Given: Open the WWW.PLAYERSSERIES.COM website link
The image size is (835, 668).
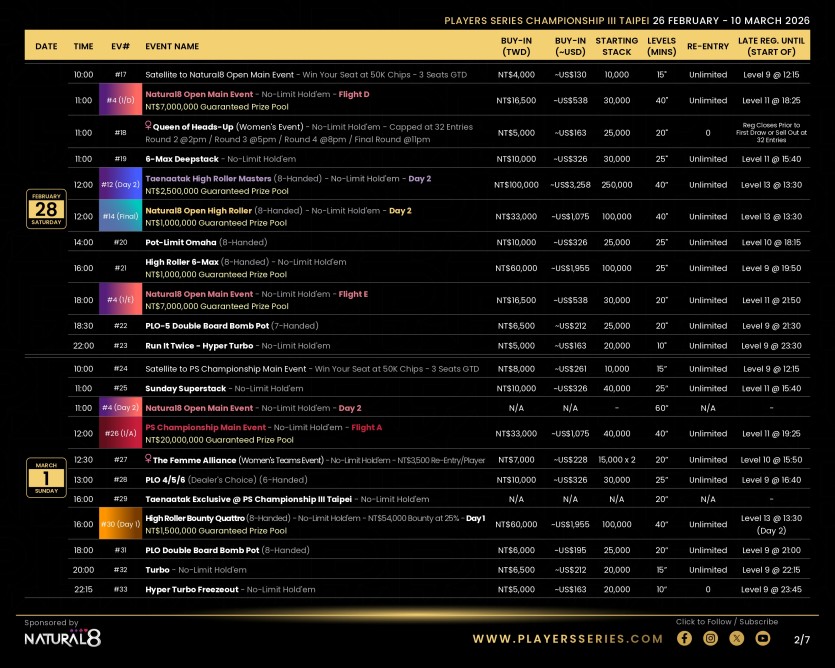Looking at the screenshot, I should (567, 639).
